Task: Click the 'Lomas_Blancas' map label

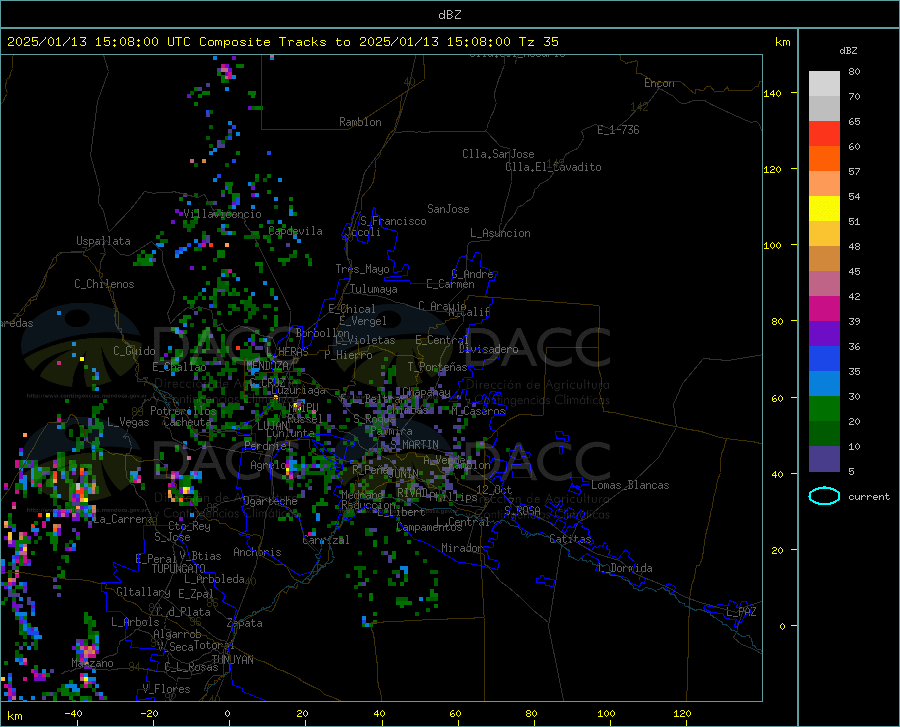Action: tap(630, 485)
